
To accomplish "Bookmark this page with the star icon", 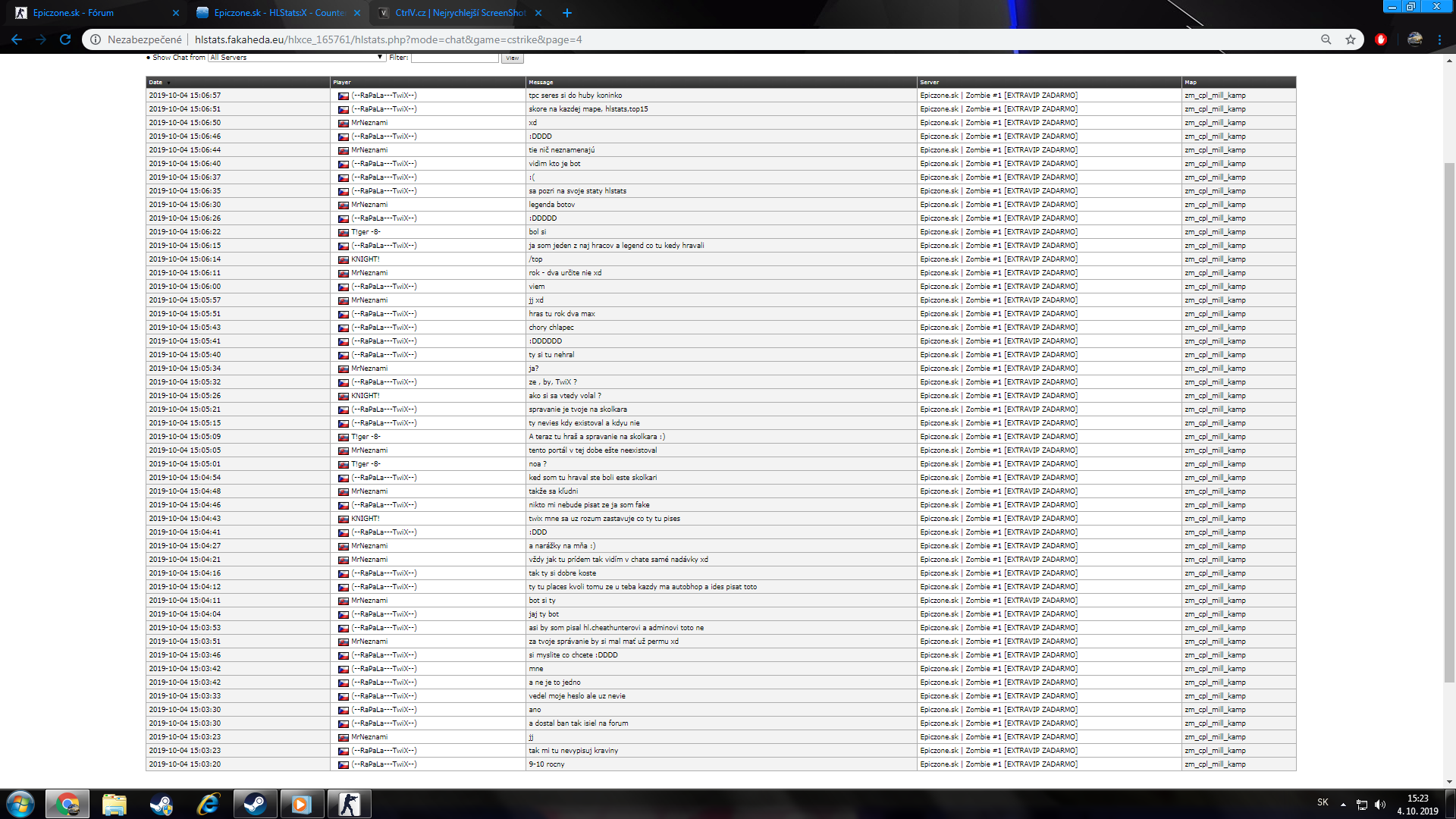I will click(x=1351, y=39).
